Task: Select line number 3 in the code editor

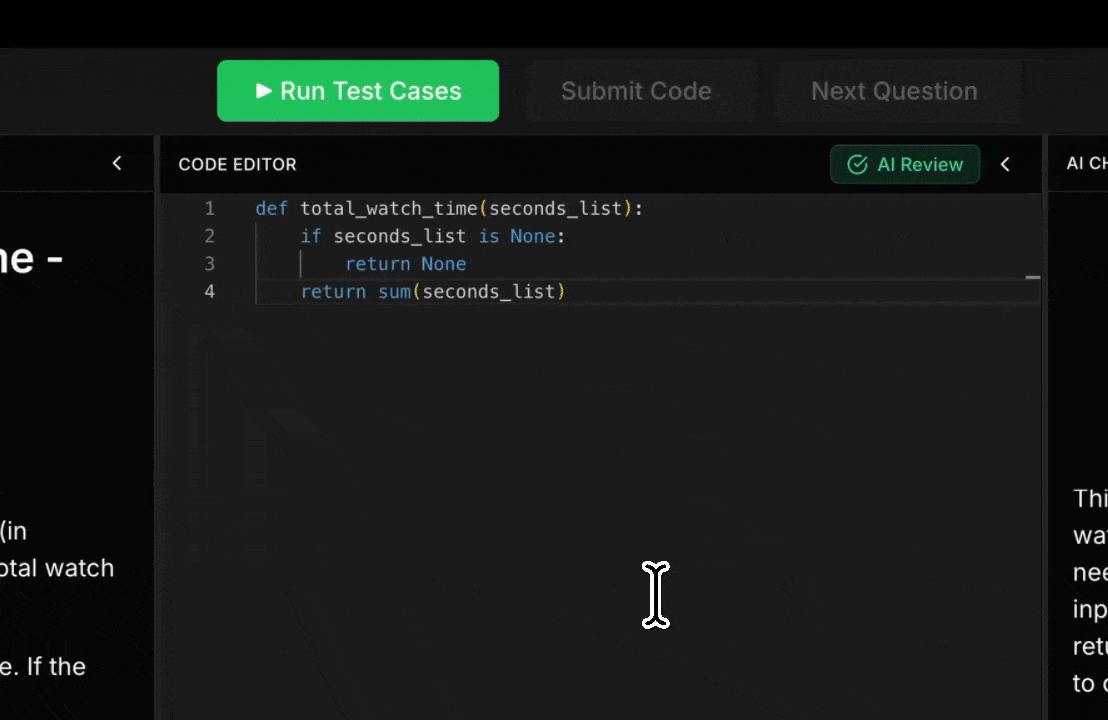Action: (210, 264)
